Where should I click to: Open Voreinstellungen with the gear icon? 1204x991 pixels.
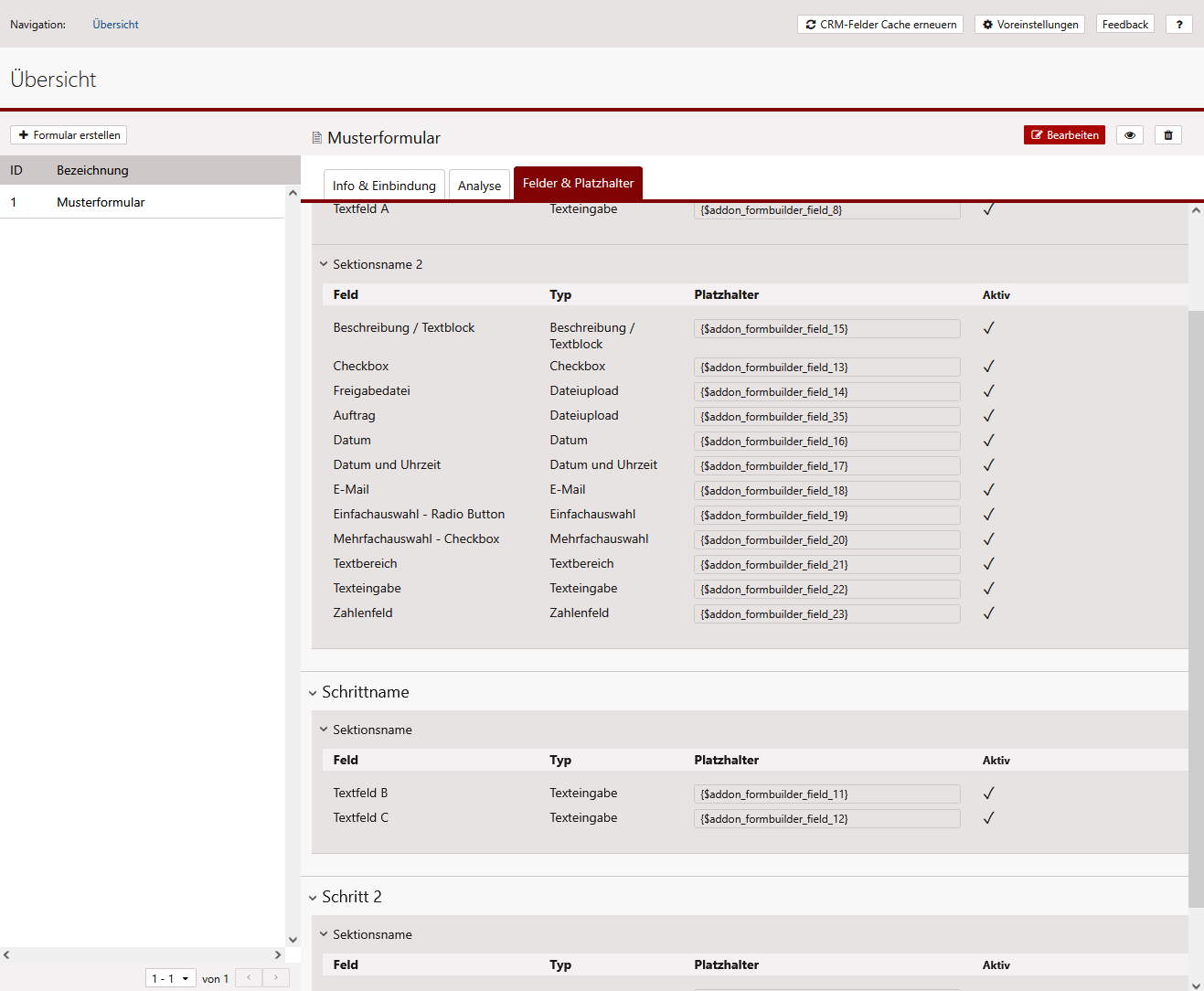pyautogui.click(x=1029, y=25)
